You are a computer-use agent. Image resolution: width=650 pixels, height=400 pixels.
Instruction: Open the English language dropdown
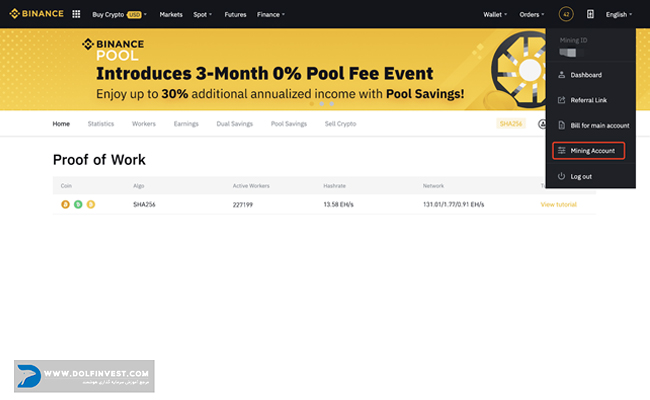[x=619, y=15]
